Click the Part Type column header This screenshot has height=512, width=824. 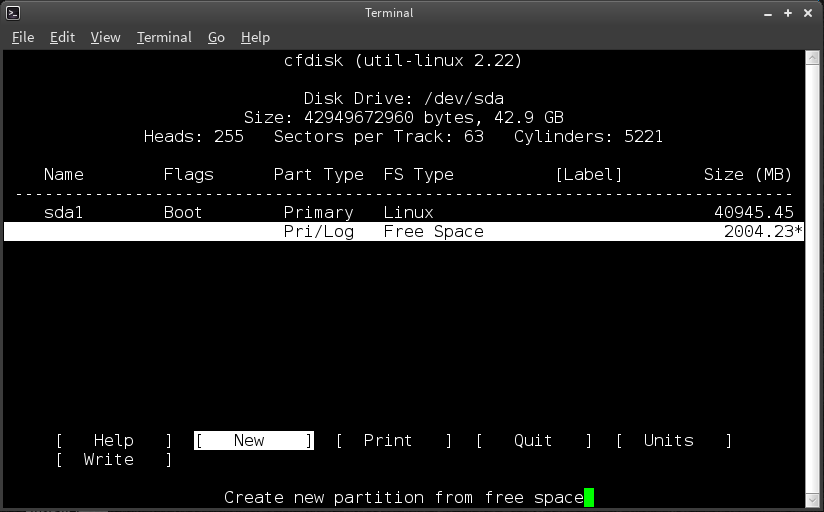[x=318, y=175]
